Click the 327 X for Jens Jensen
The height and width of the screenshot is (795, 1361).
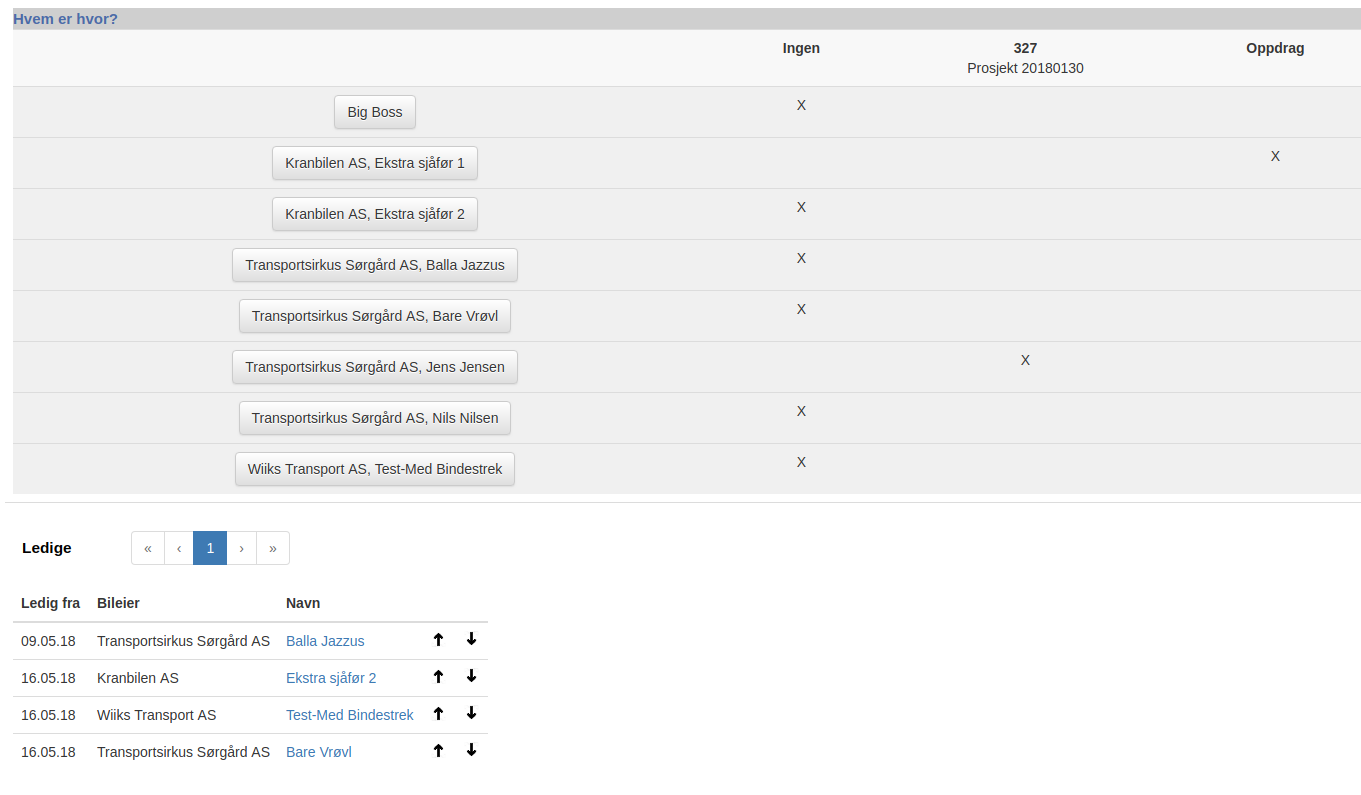pos(1025,360)
